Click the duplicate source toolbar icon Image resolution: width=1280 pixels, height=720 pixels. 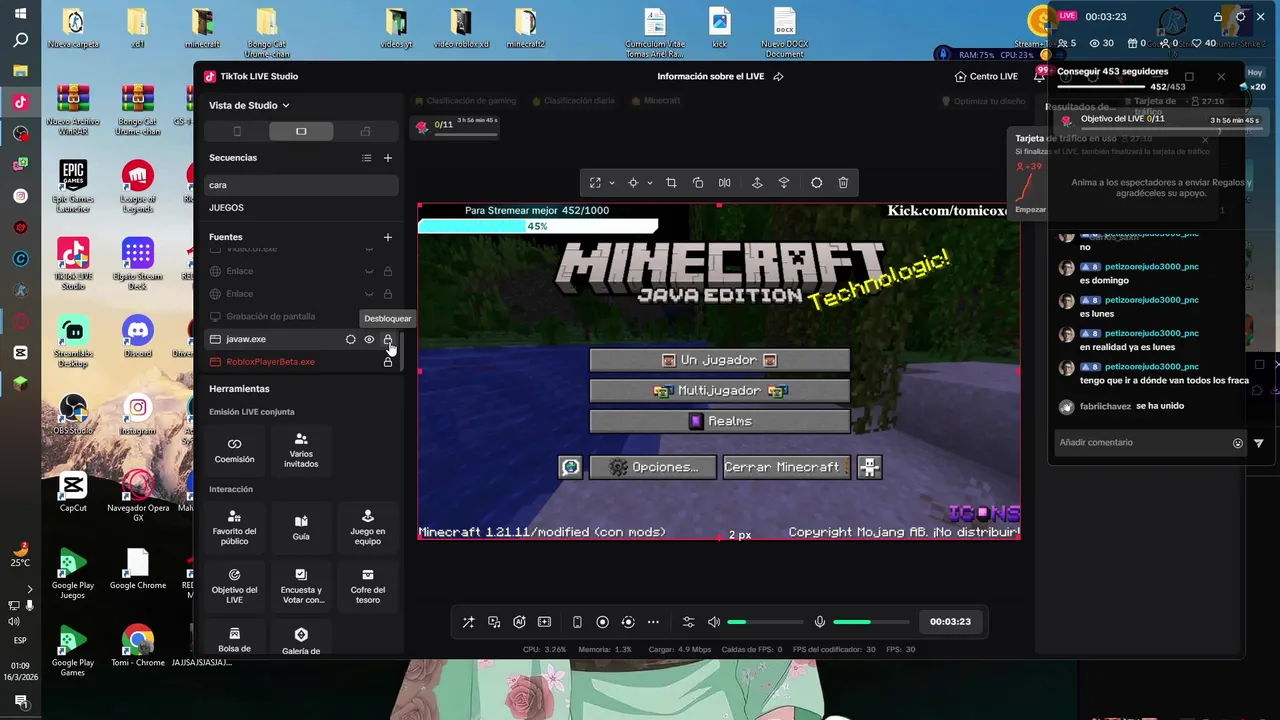click(x=698, y=183)
